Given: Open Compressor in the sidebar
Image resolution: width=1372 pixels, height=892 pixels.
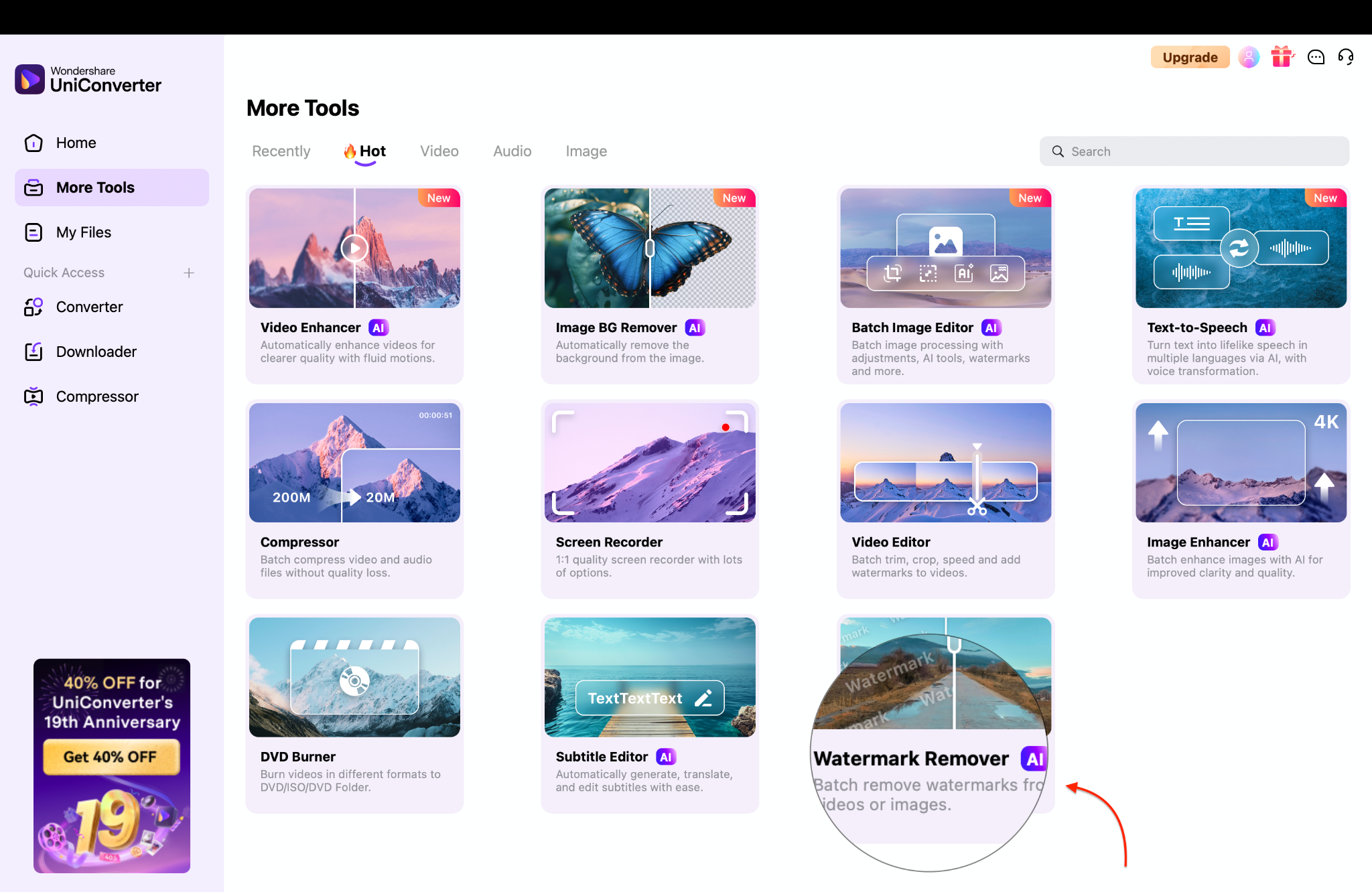Looking at the screenshot, I should (97, 396).
